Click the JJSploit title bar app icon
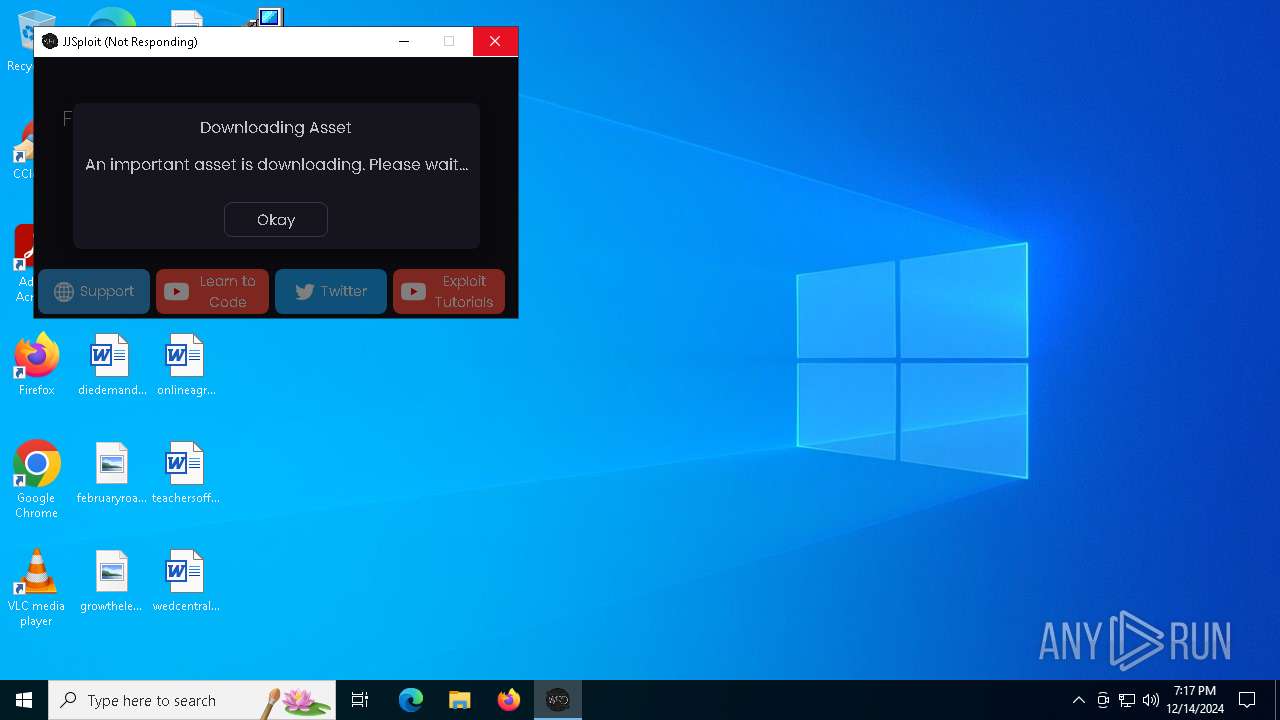1280x720 pixels. click(x=50, y=41)
